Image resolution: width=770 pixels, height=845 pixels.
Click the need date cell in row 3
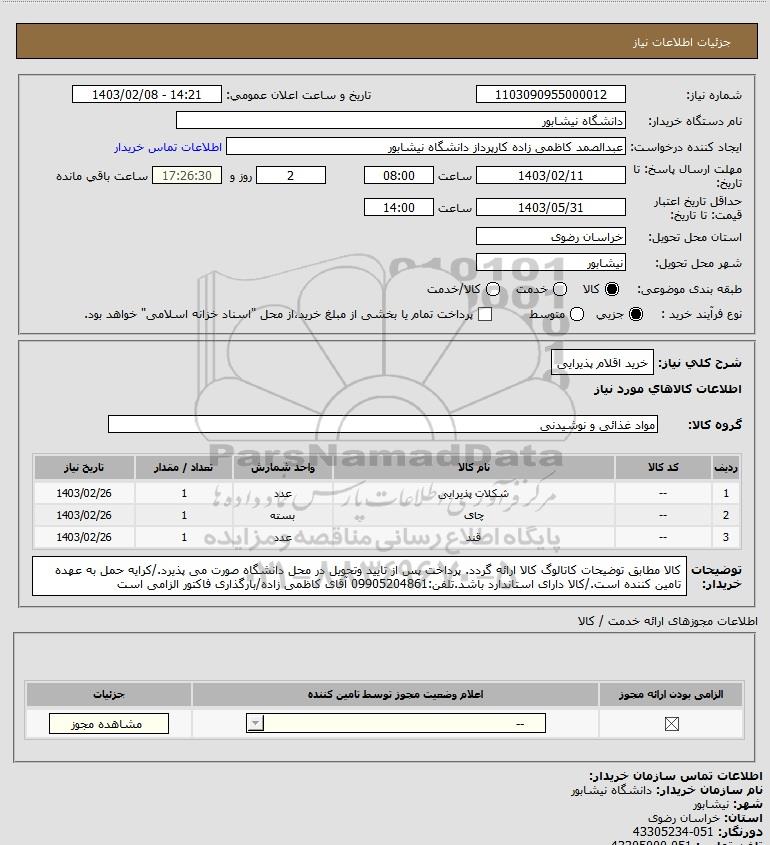pos(84,537)
